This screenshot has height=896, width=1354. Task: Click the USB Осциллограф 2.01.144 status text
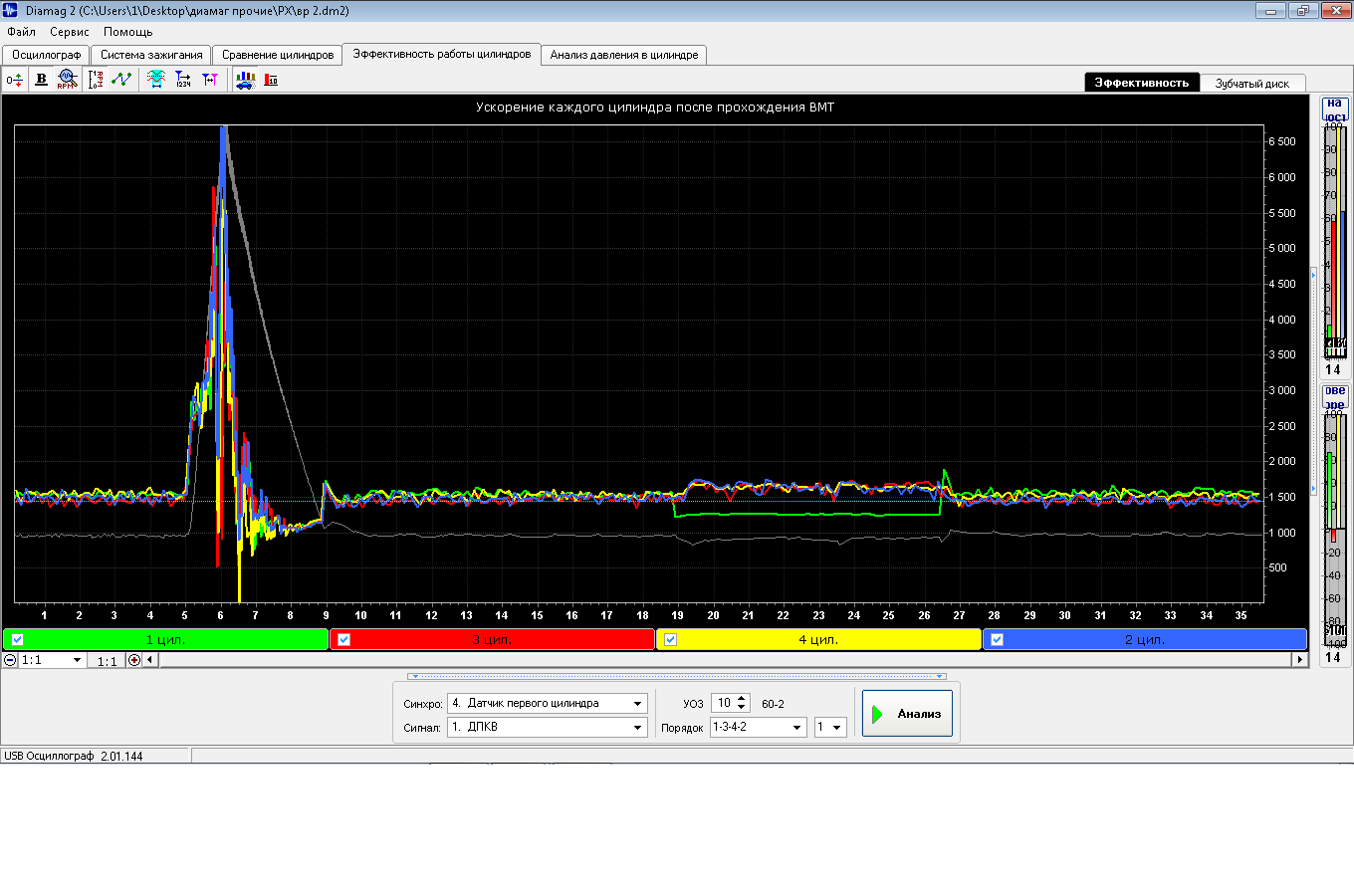tap(74, 757)
